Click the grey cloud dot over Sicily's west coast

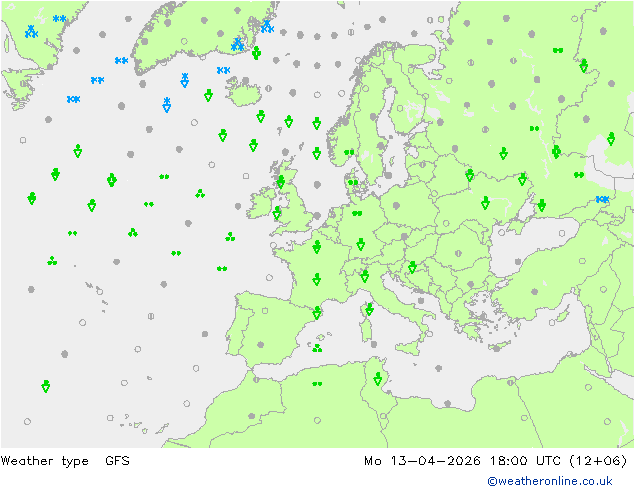[374, 344]
